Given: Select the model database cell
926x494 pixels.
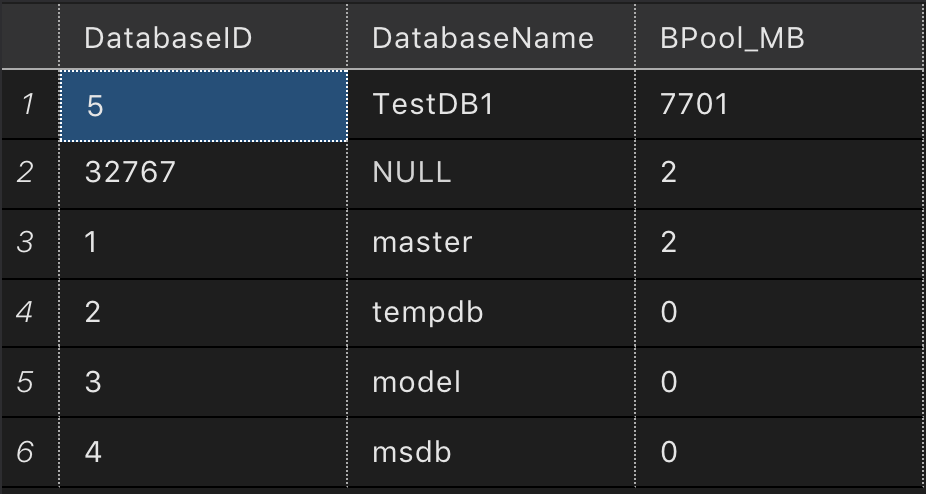Looking at the screenshot, I should (x=491, y=382).
